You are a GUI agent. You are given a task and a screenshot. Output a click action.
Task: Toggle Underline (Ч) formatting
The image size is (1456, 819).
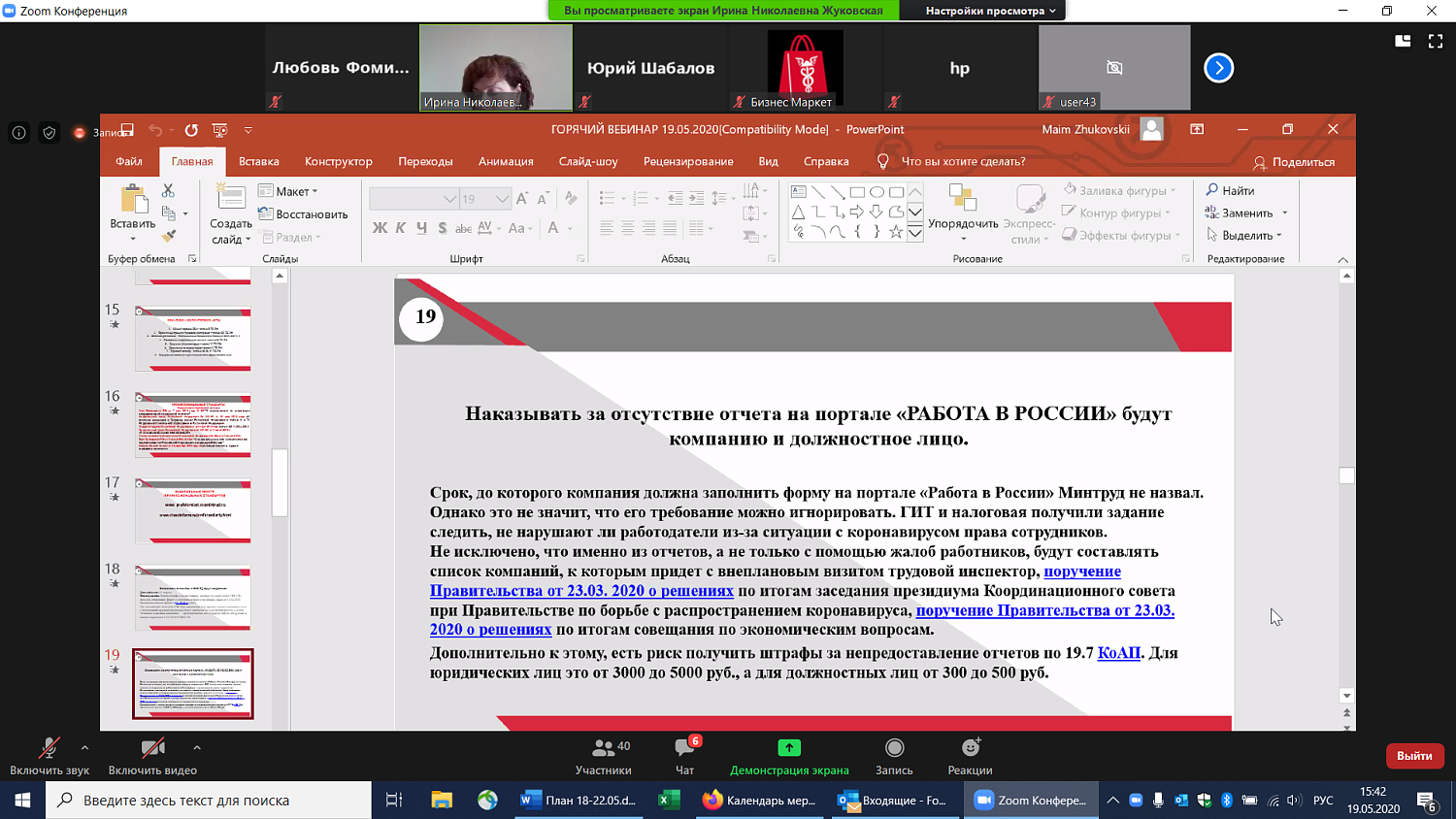pos(421,228)
